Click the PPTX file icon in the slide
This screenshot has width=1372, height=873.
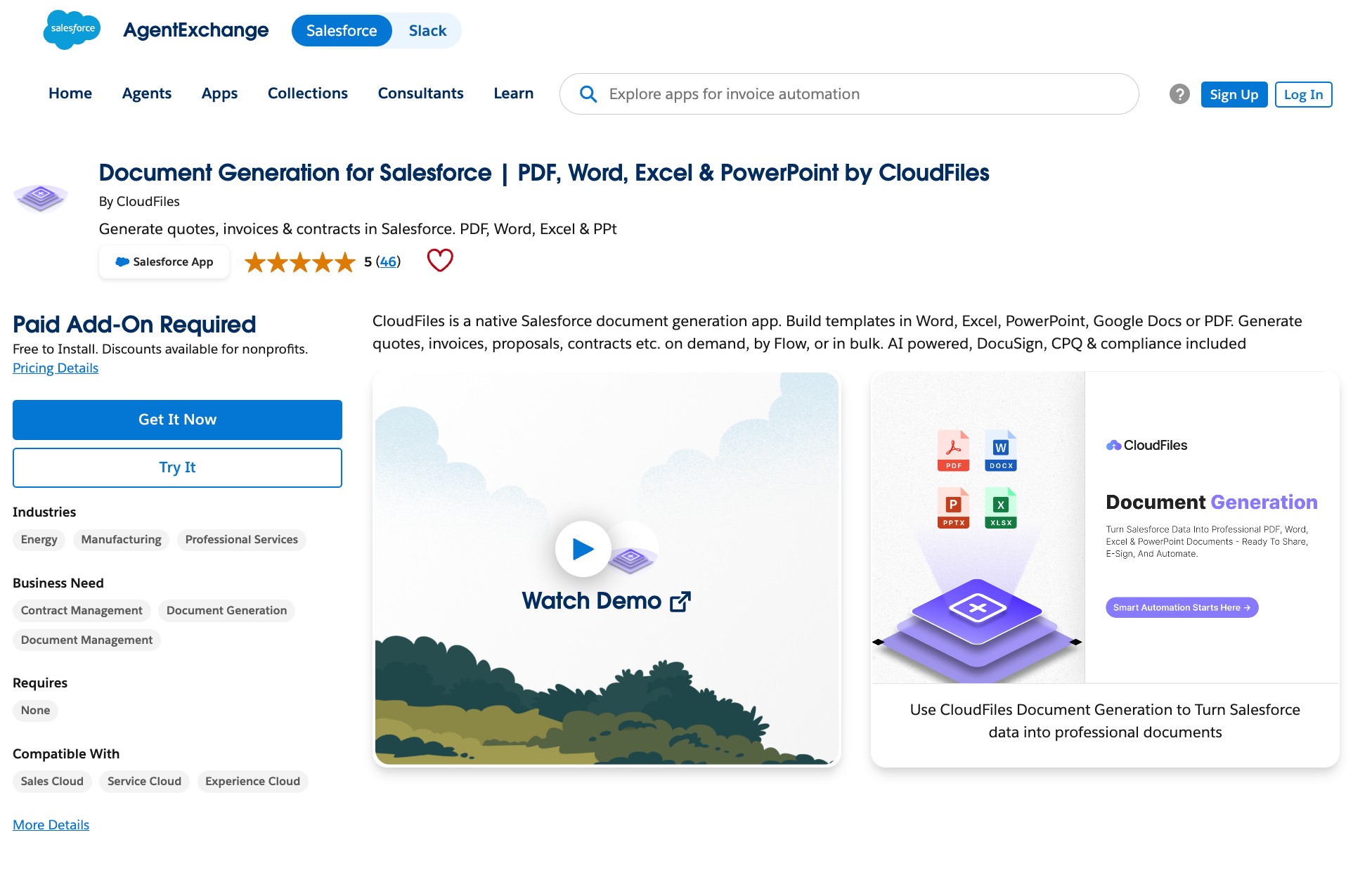[953, 507]
